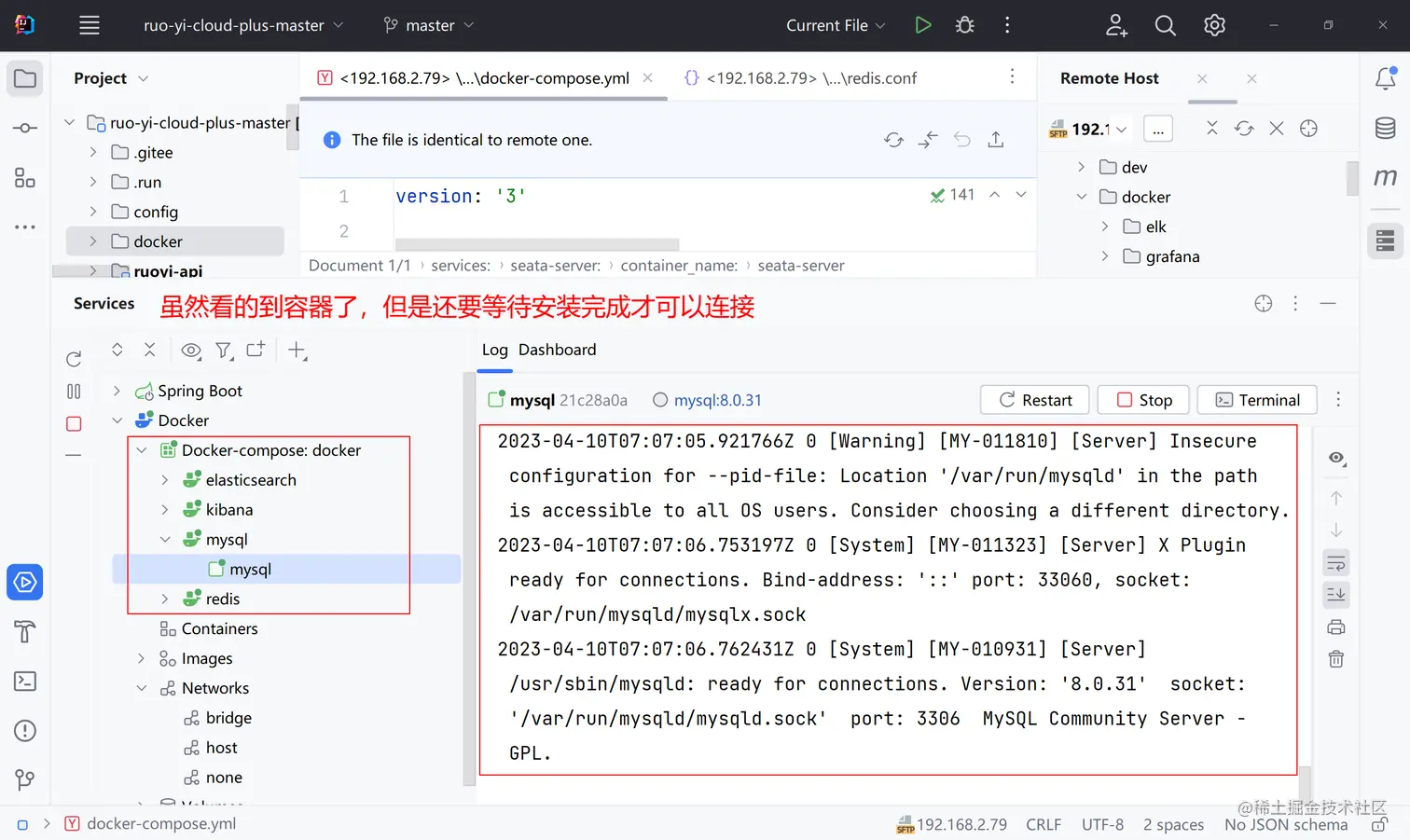Click the remote host browse button

point(1157,129)
